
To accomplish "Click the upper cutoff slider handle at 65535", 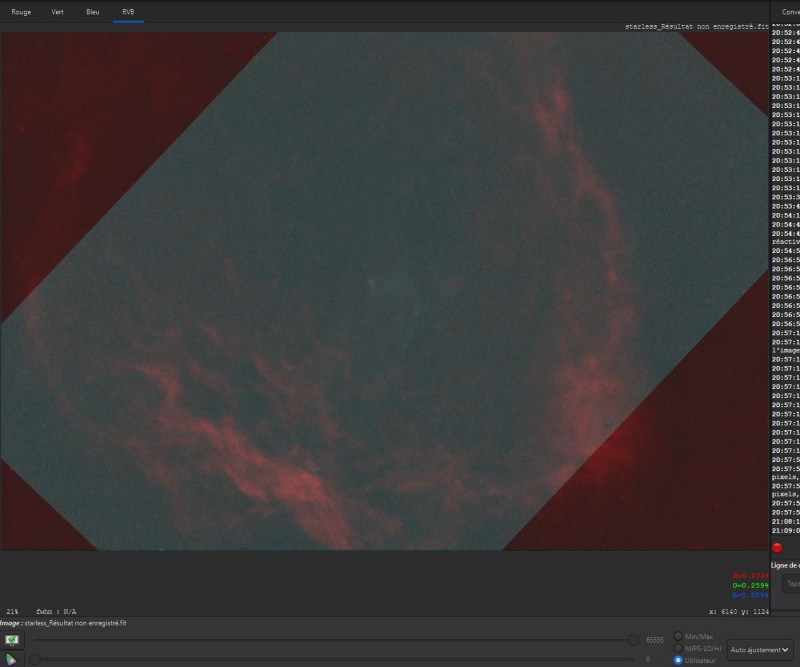I will [633, 640].
